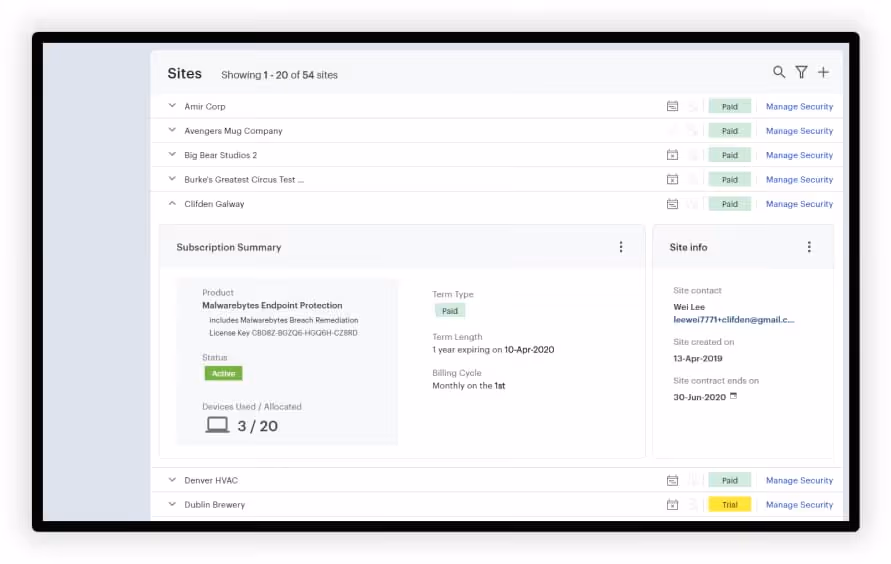Open Manage Security for Dublin Brewery
891x564 pixels.
(799, 505)
